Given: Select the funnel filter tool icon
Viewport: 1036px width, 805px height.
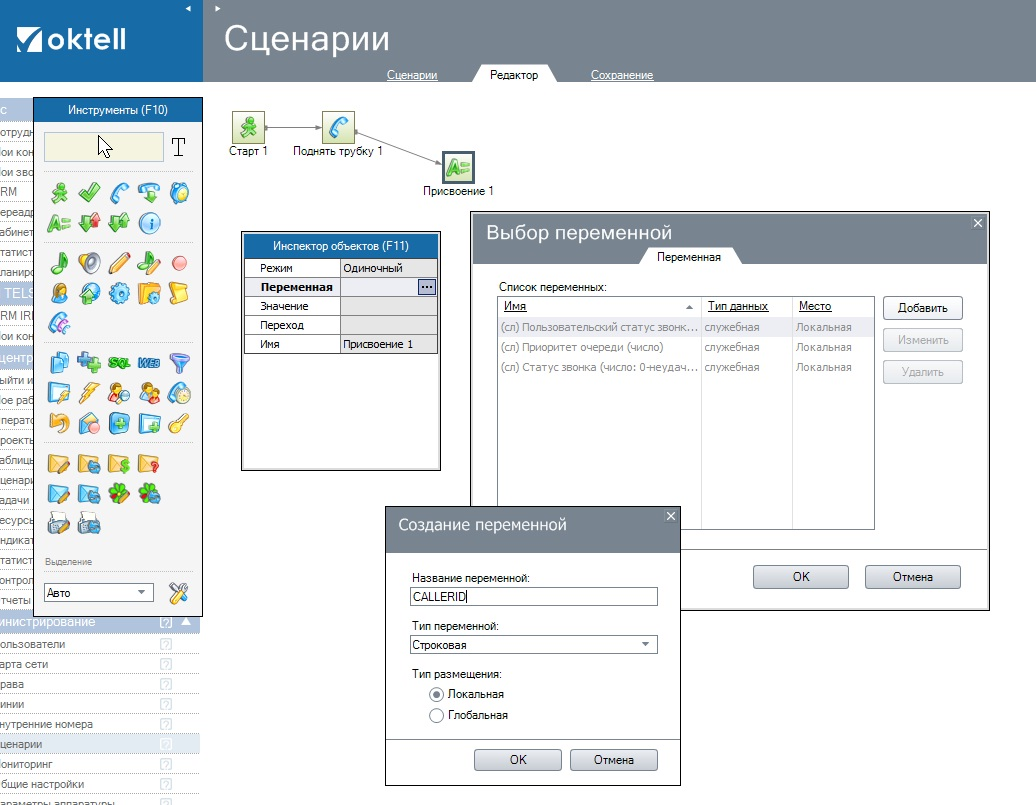Looking at the screenshot, I should 179,363.
